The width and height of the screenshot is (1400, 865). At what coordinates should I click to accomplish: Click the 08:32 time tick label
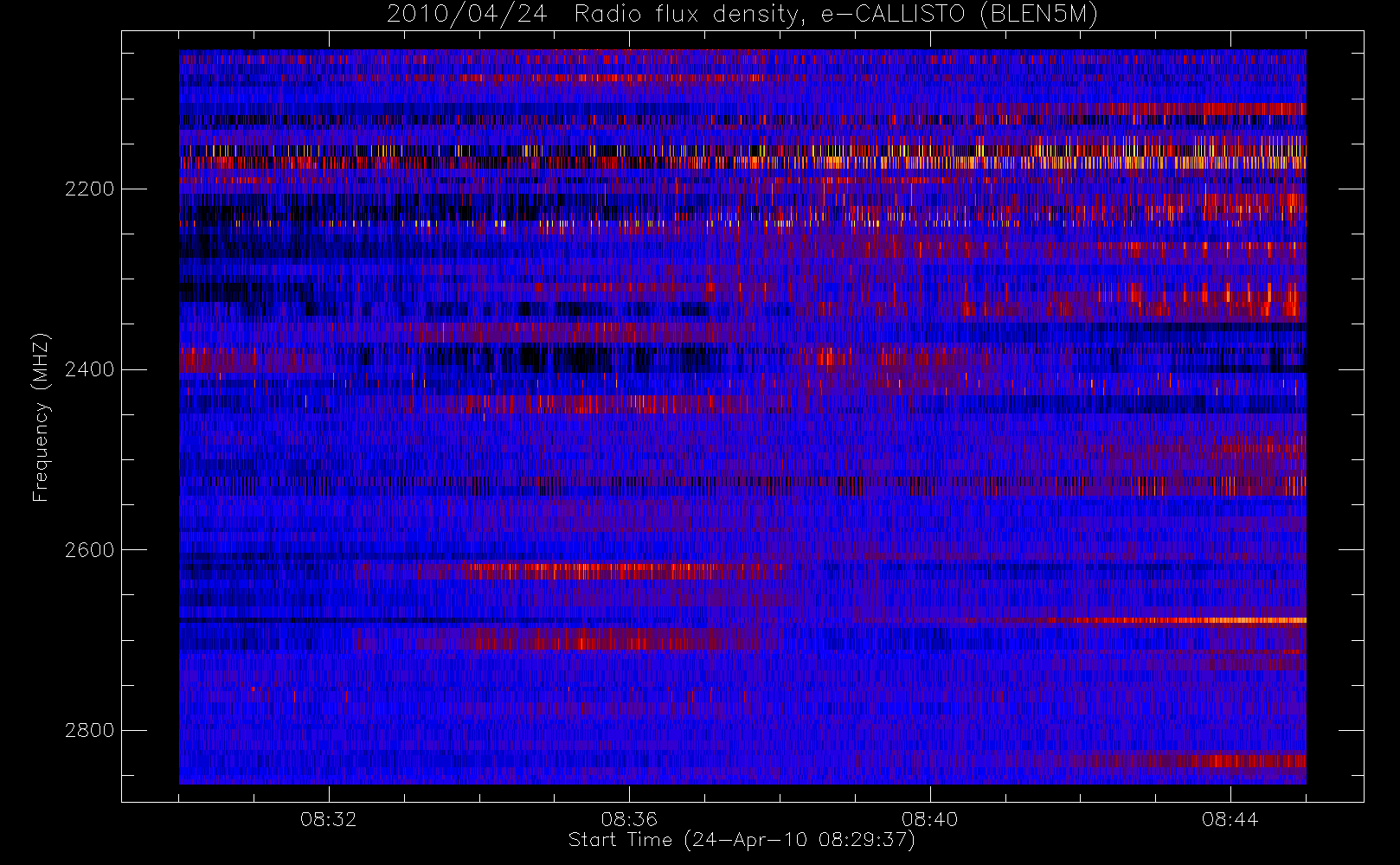click(x=329, y=819)
